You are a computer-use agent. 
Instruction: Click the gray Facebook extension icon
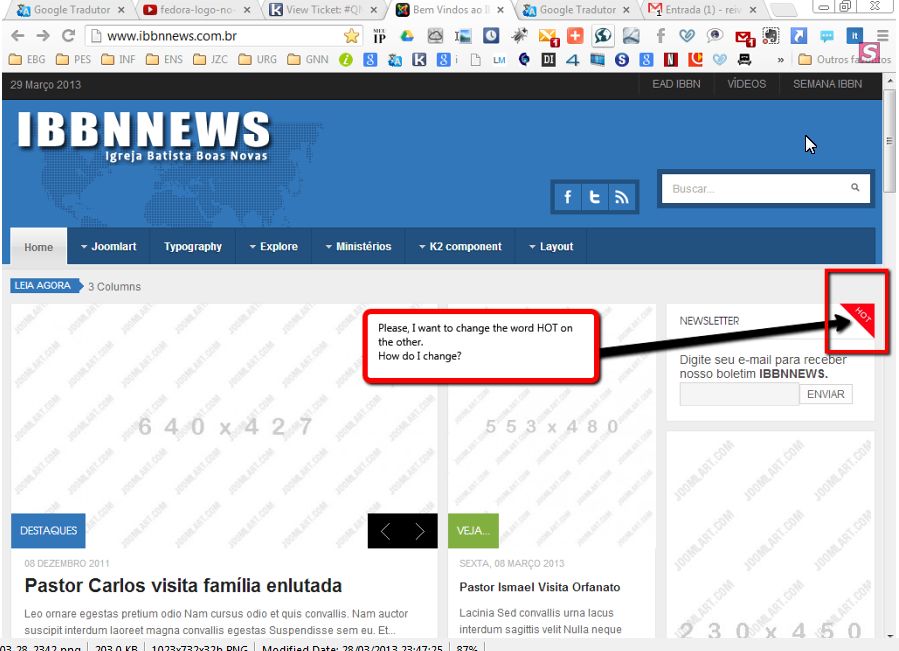click(x=660, y=36)
